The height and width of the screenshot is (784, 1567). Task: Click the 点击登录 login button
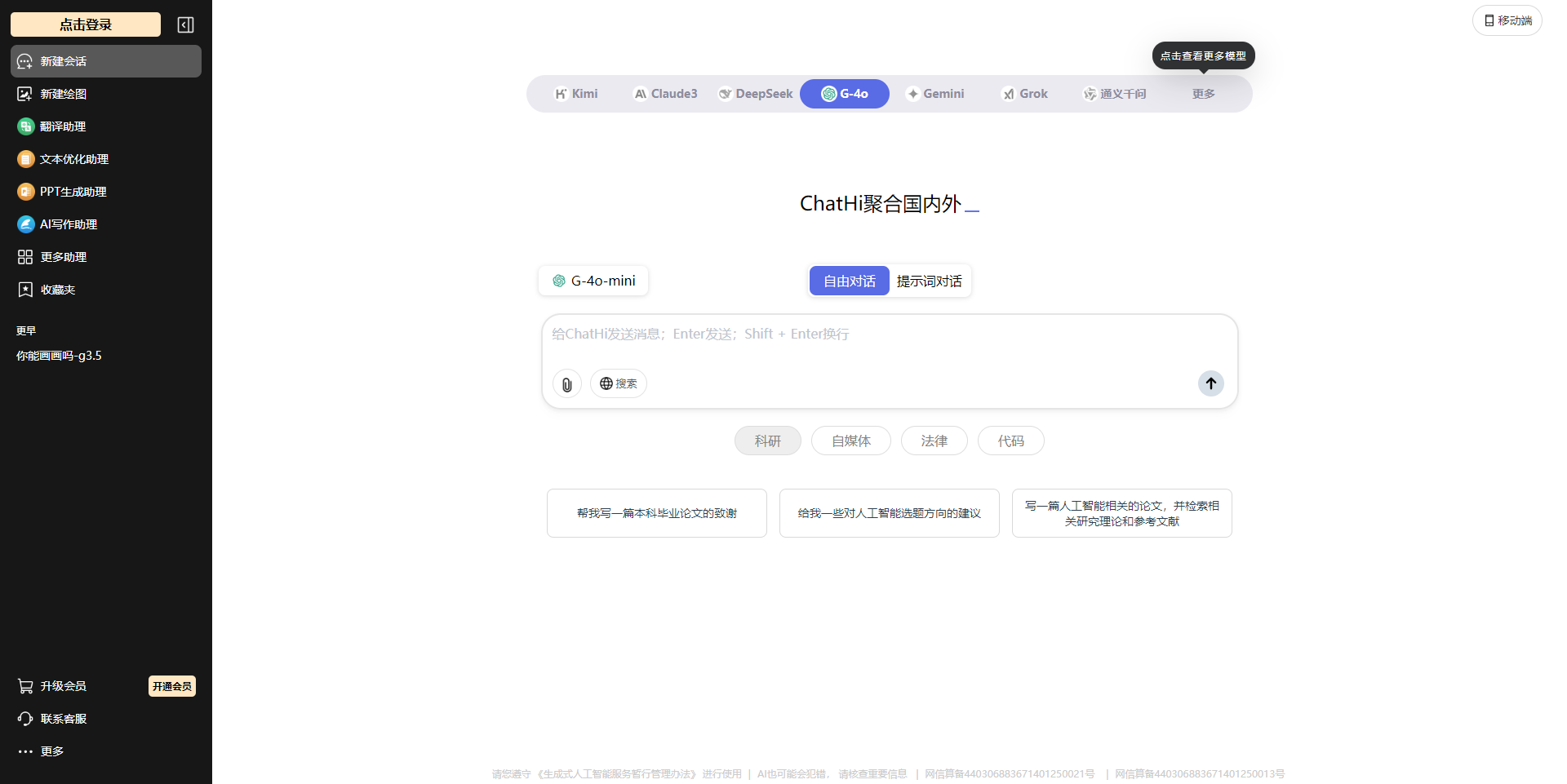click(86, 24)
